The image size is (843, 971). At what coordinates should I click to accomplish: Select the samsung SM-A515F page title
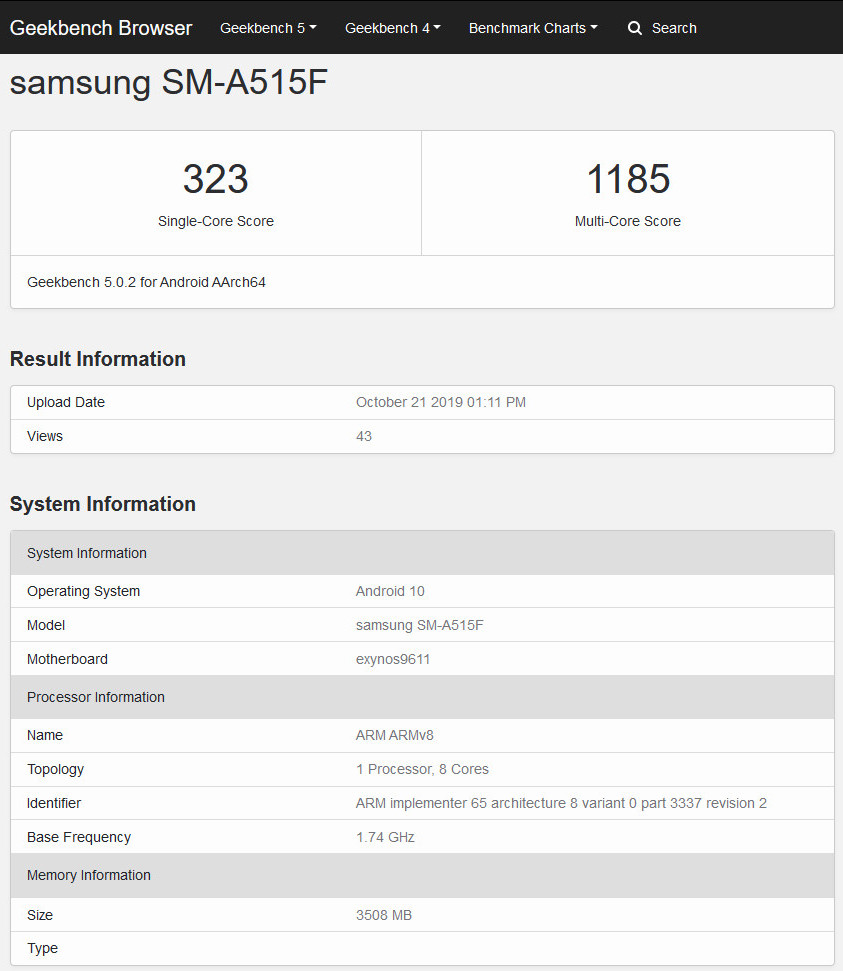click(x=169, y=83)
